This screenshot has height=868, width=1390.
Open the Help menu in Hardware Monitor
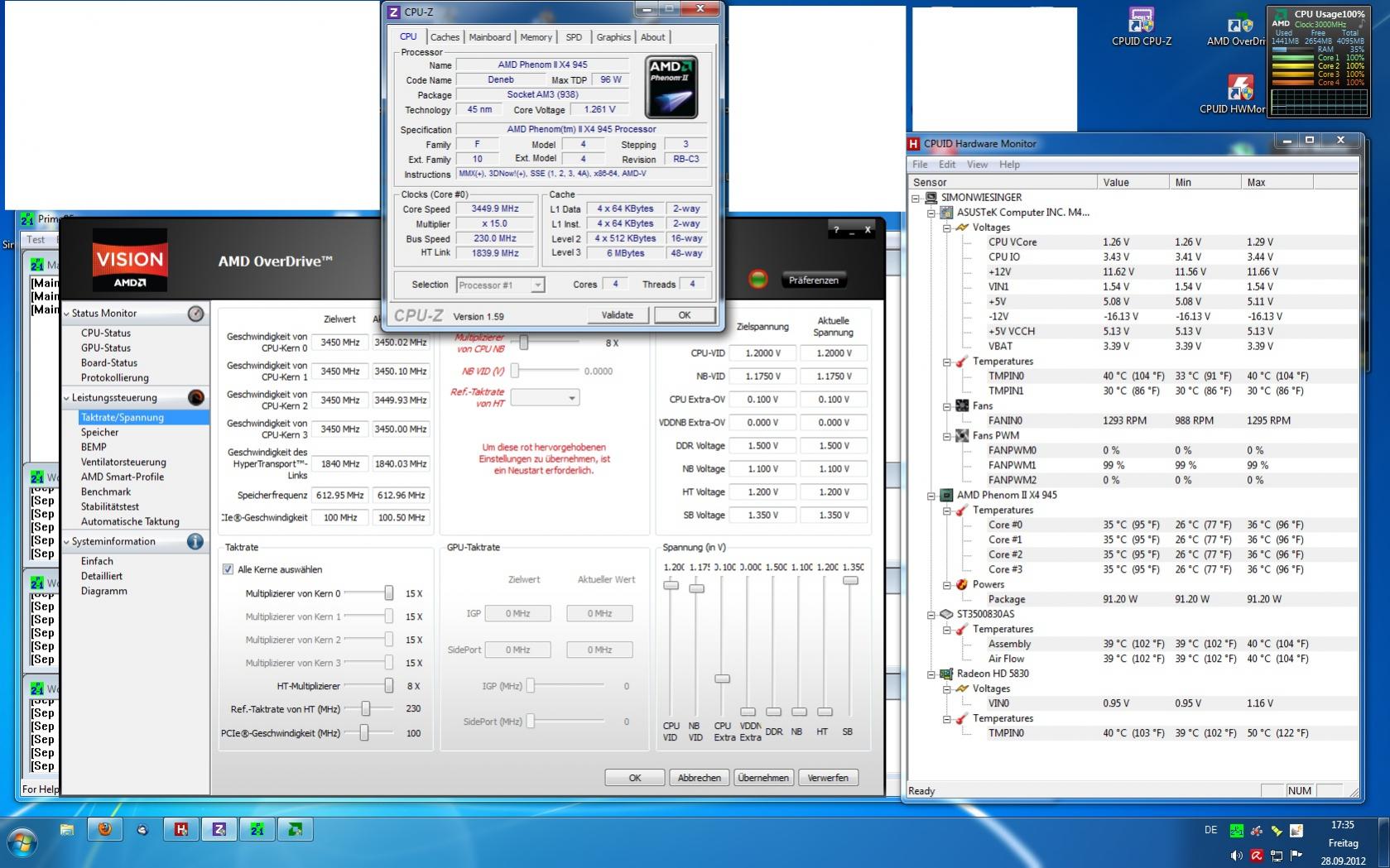tap(1009, 165)
